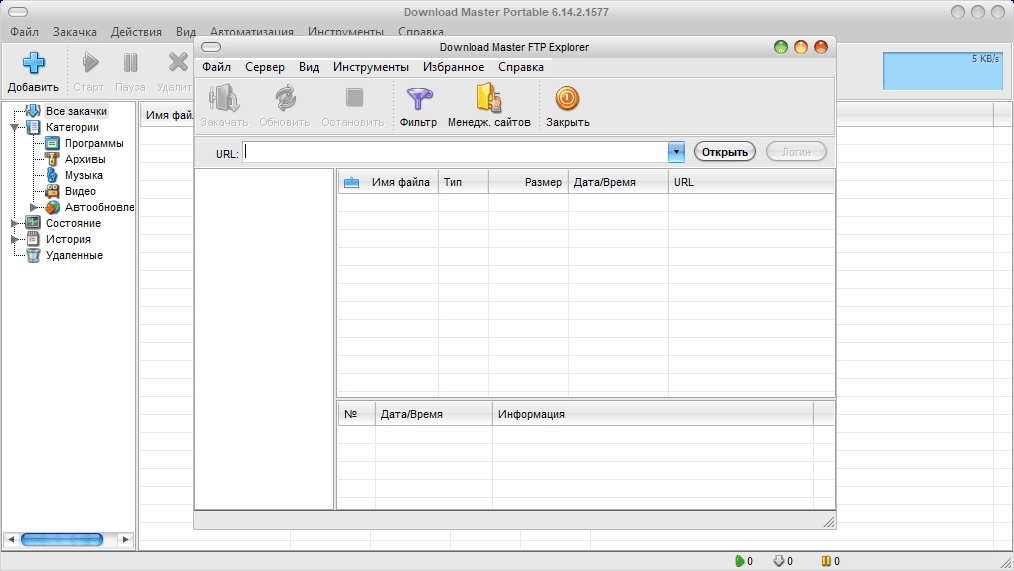Open Вид menu in FTP Explorer
This screenshot has height=571, width=1014.
(308, 67)
